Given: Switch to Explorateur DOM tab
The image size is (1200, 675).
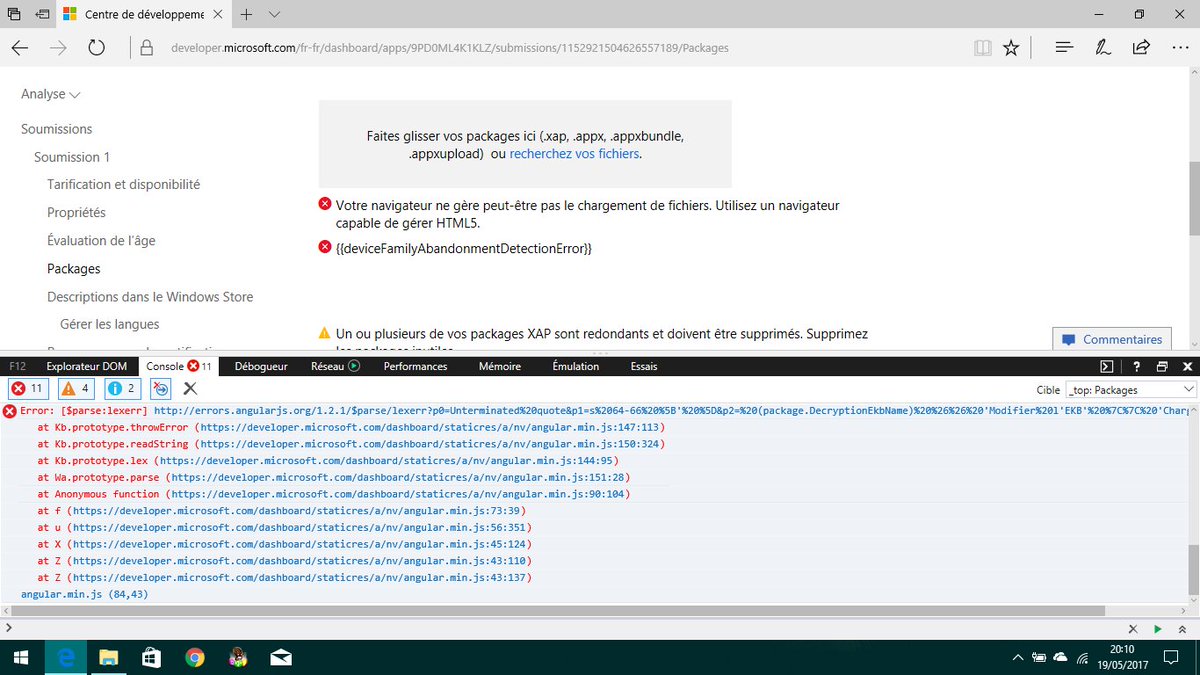Looking at the screenshot, I should (87, 366).
